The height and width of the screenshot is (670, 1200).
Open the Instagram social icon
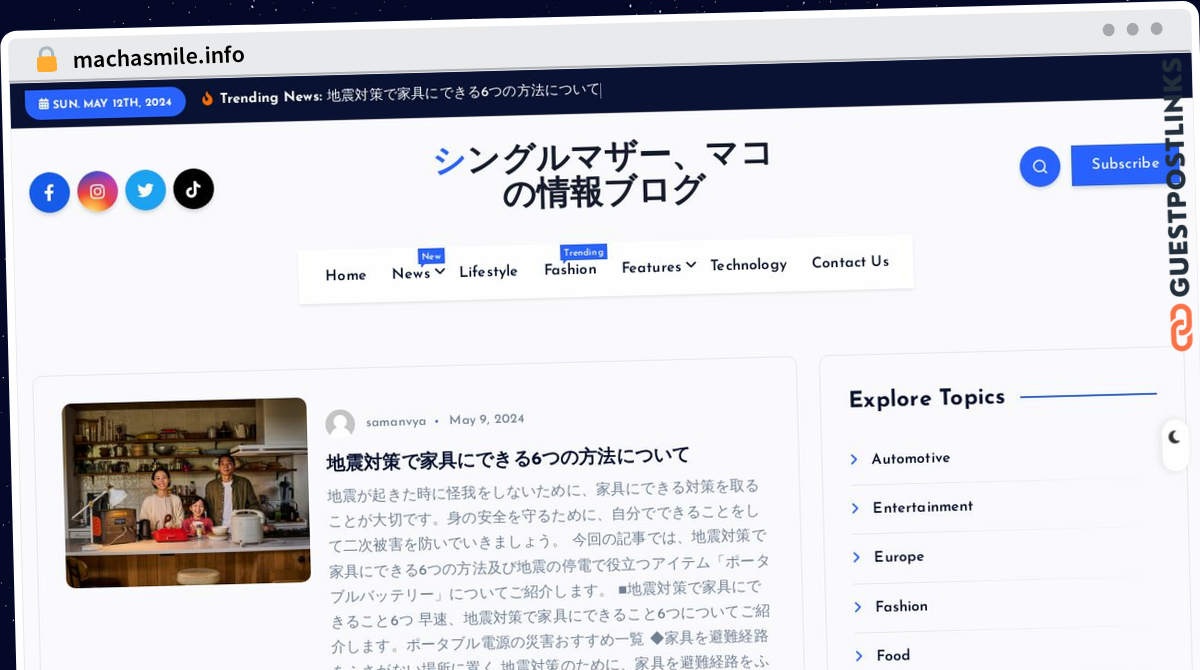point(97,191)
